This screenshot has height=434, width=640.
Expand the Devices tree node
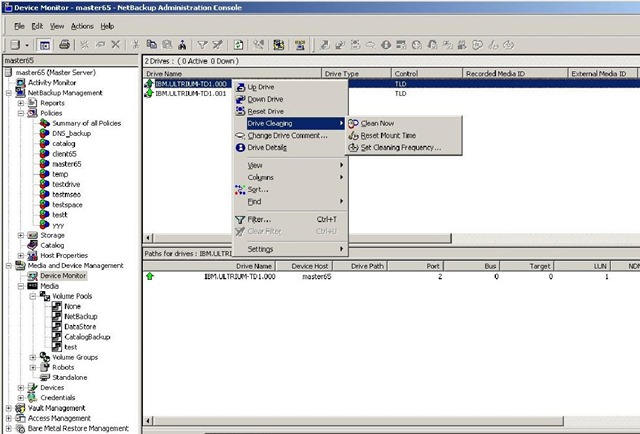21,388
